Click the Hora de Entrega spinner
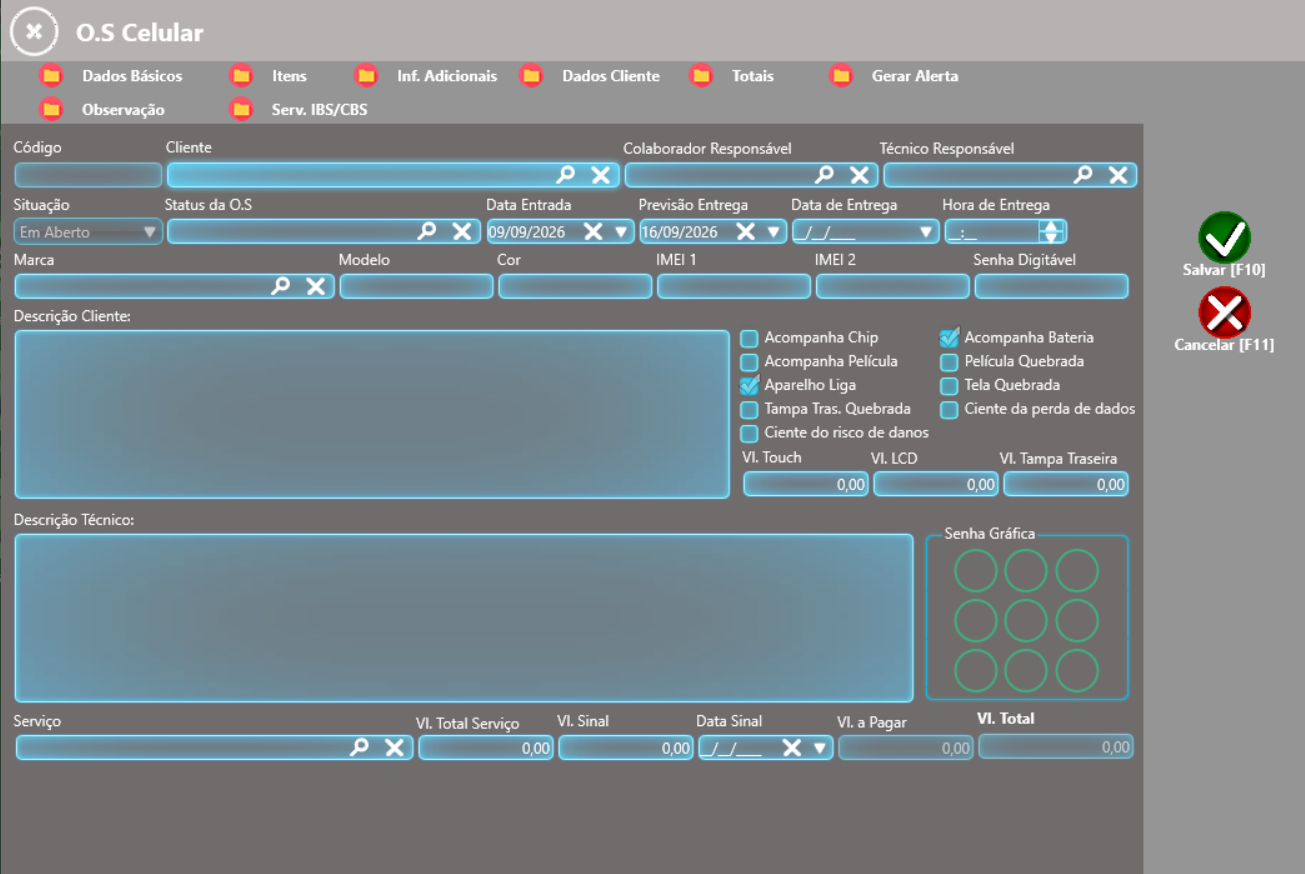This screenshot has width=1305, height=874. 1050,232
